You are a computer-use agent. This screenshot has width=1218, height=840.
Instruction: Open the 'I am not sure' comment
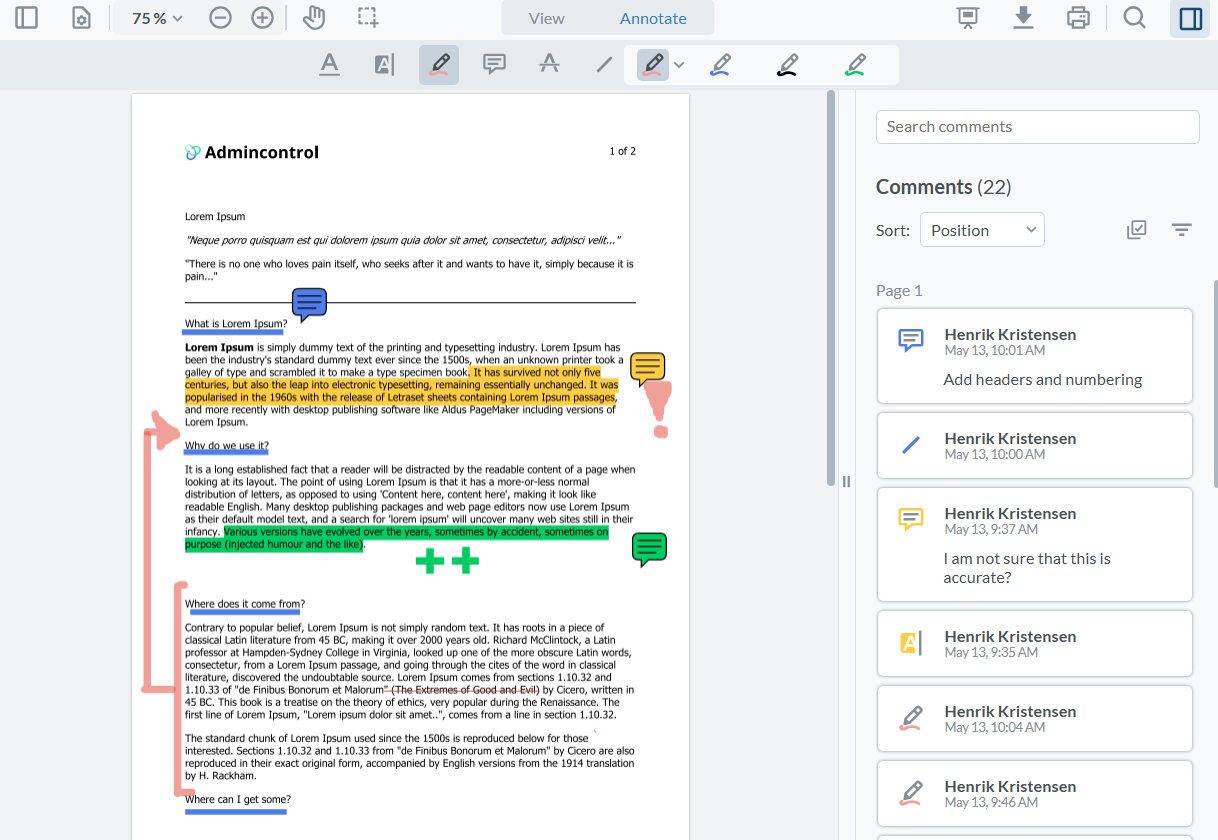coord(1035,544)
